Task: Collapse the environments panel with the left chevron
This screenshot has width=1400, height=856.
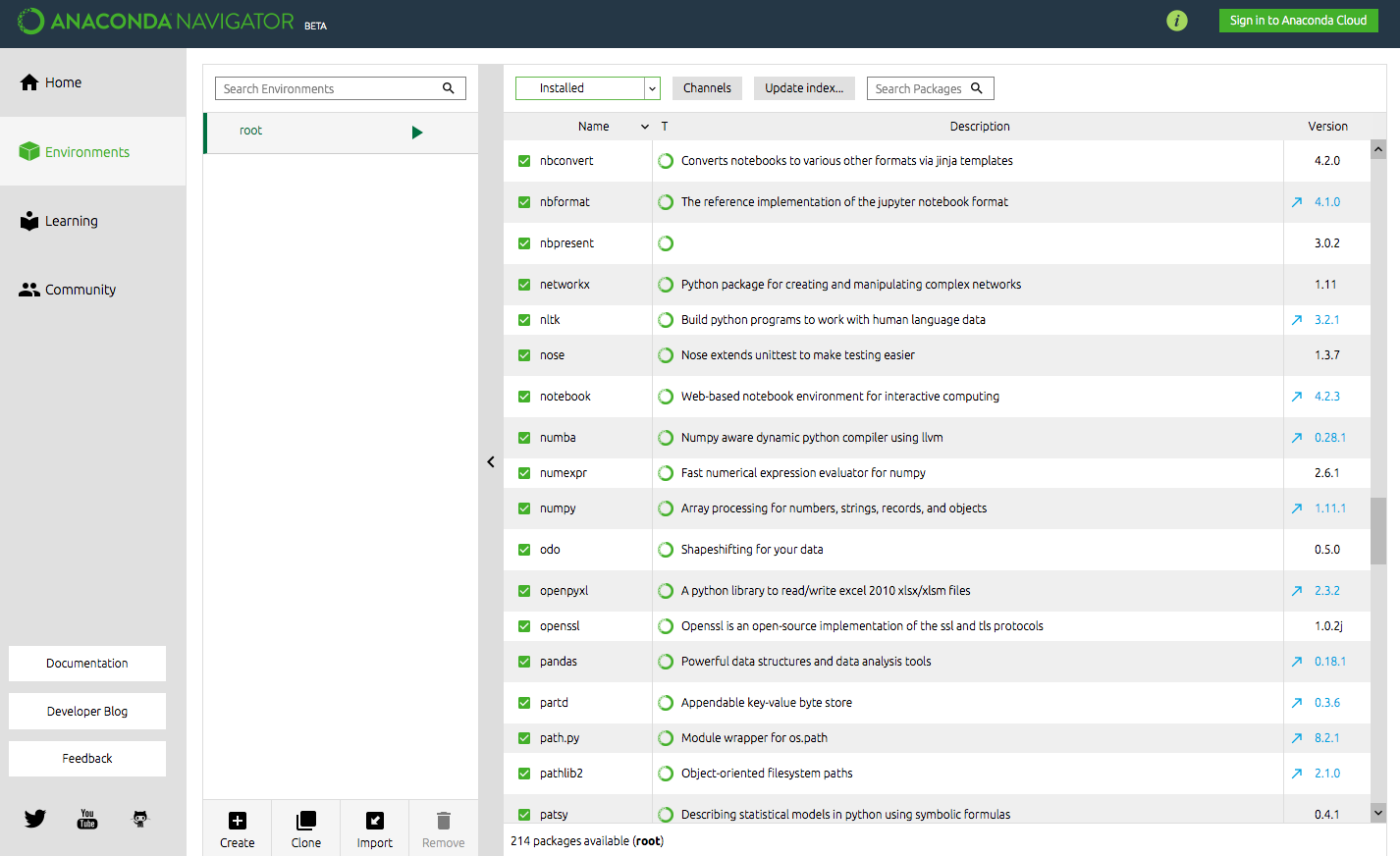Action: (491, 462)
